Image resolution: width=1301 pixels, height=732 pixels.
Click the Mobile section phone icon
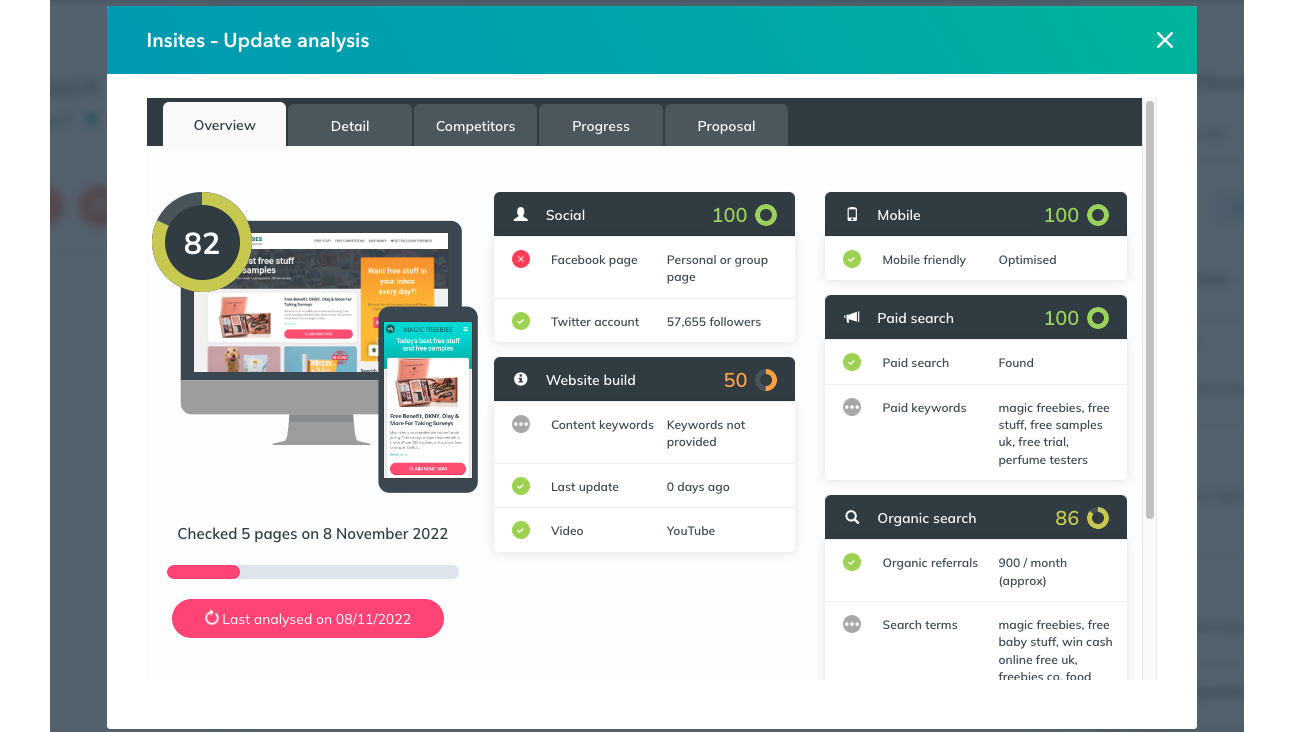[x=851, y=214]
